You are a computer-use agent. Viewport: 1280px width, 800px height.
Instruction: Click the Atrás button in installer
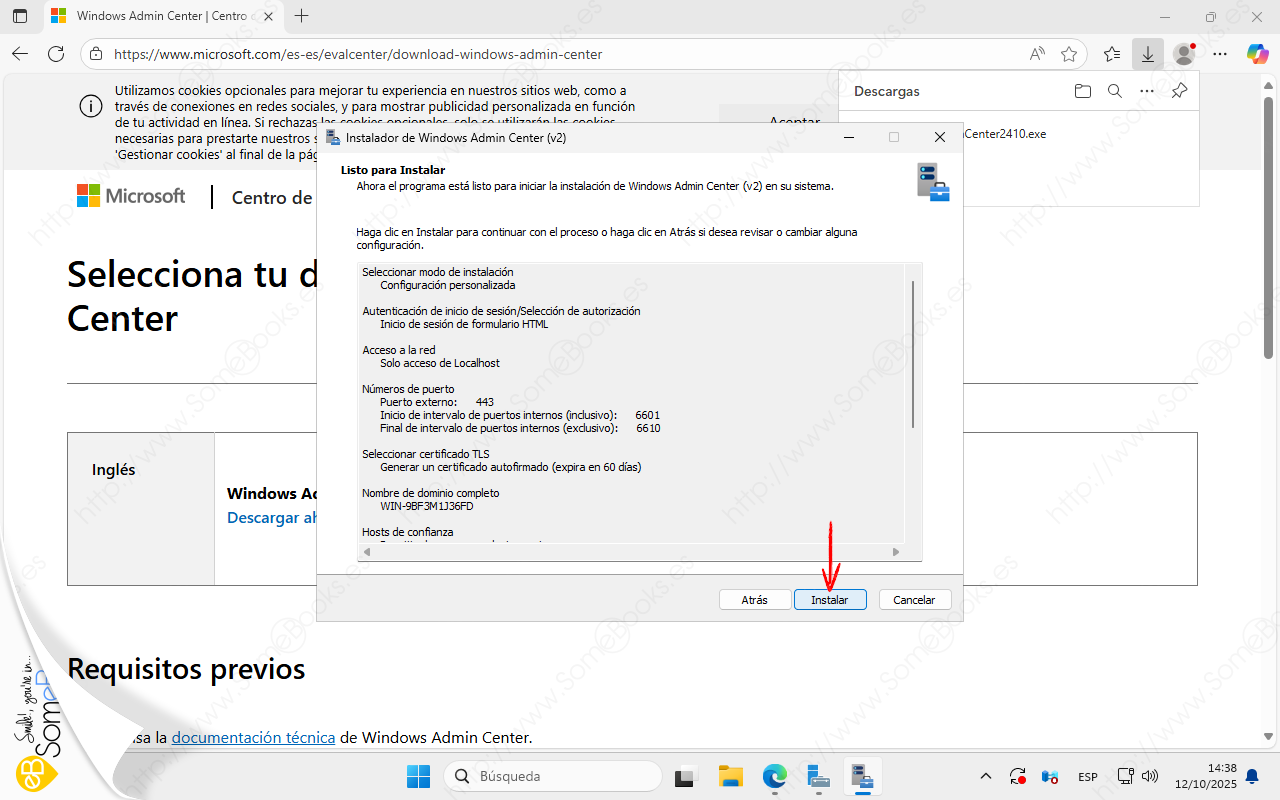tap(754, 600)
